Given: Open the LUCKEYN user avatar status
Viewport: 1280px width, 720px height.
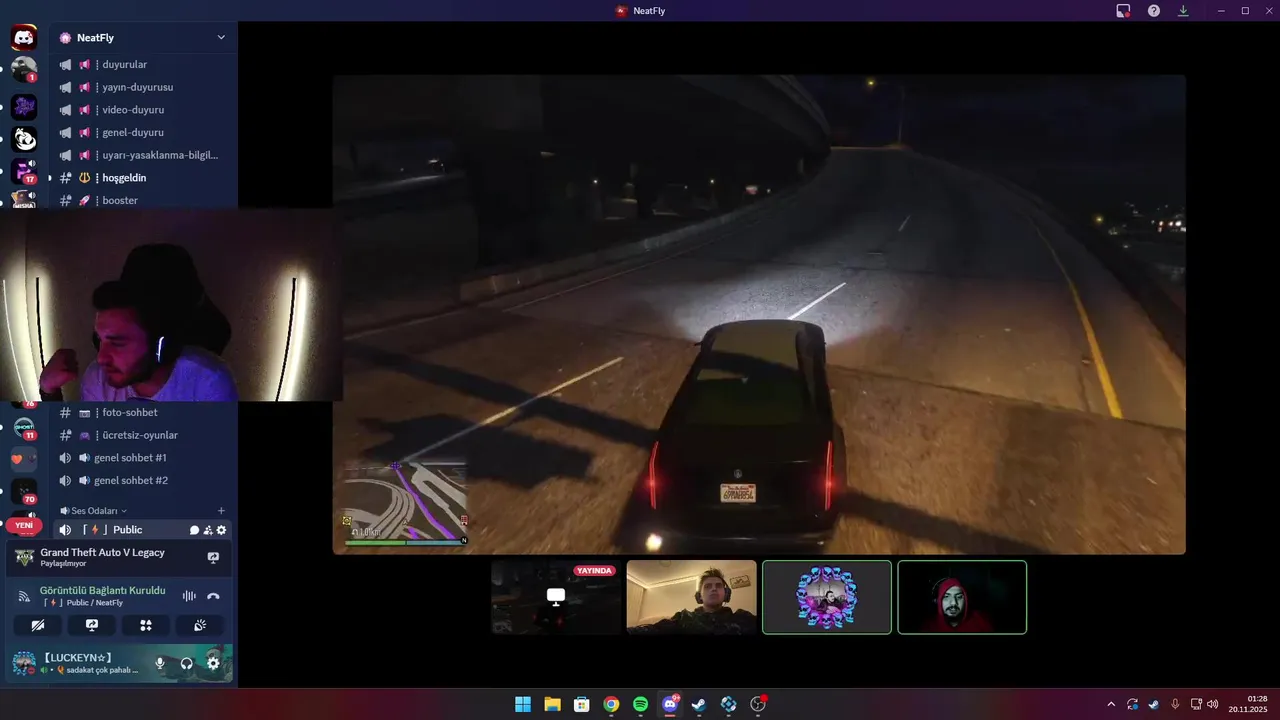Looking at the screenshot, I should click(x=24, y=663).
